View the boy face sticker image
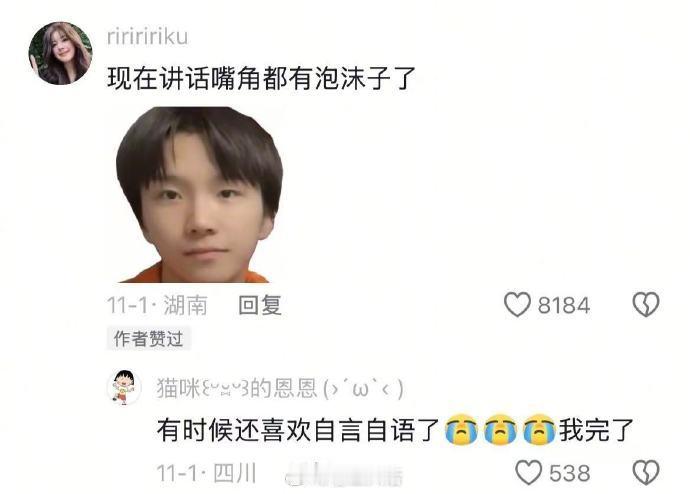The width and height of the screenshot is (690, 494). point(199,194)
